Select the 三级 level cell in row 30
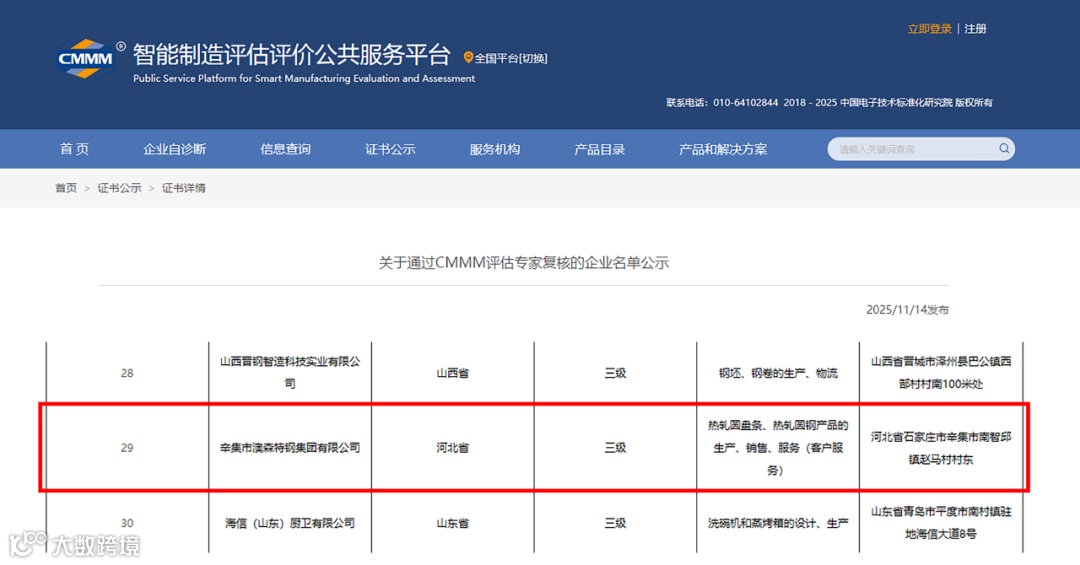 pyautogui.click(x=615, y=523)
